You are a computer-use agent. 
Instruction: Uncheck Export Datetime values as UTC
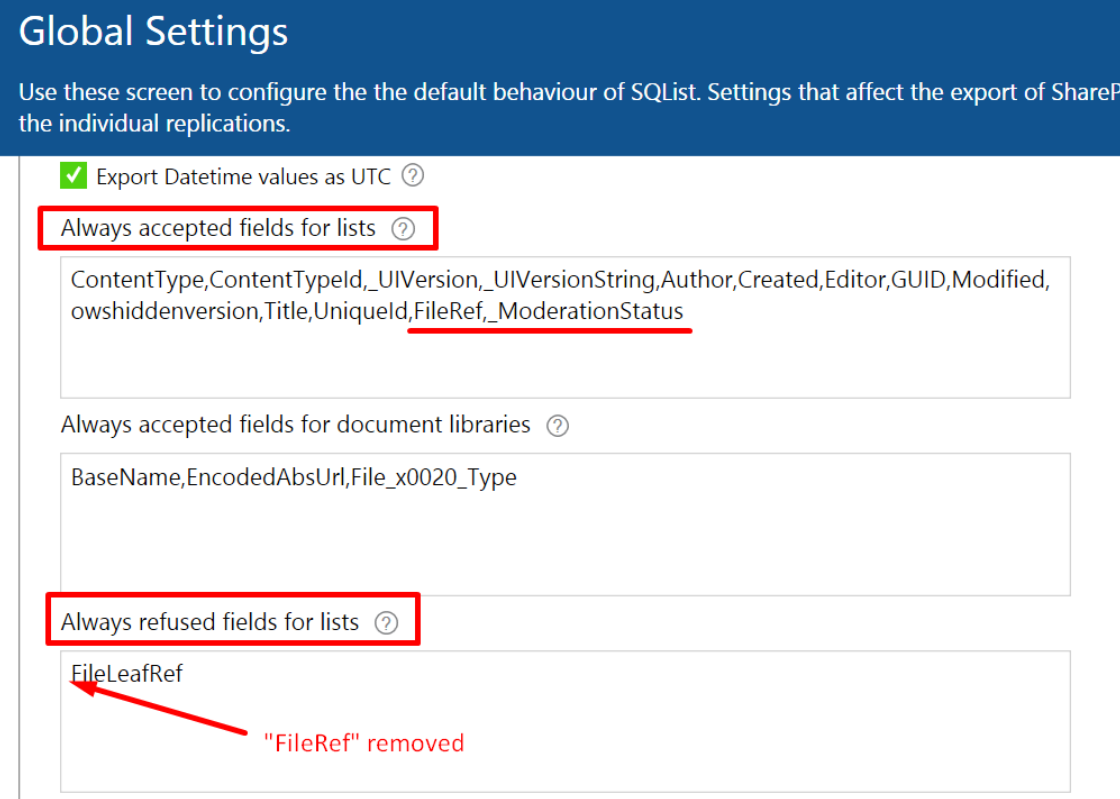74,176
